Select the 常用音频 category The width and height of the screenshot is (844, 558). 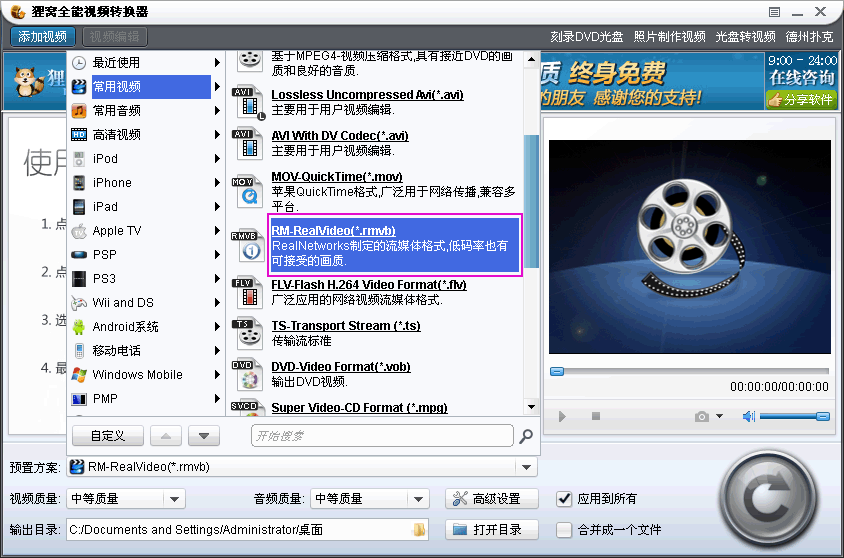tap(146, 110)
